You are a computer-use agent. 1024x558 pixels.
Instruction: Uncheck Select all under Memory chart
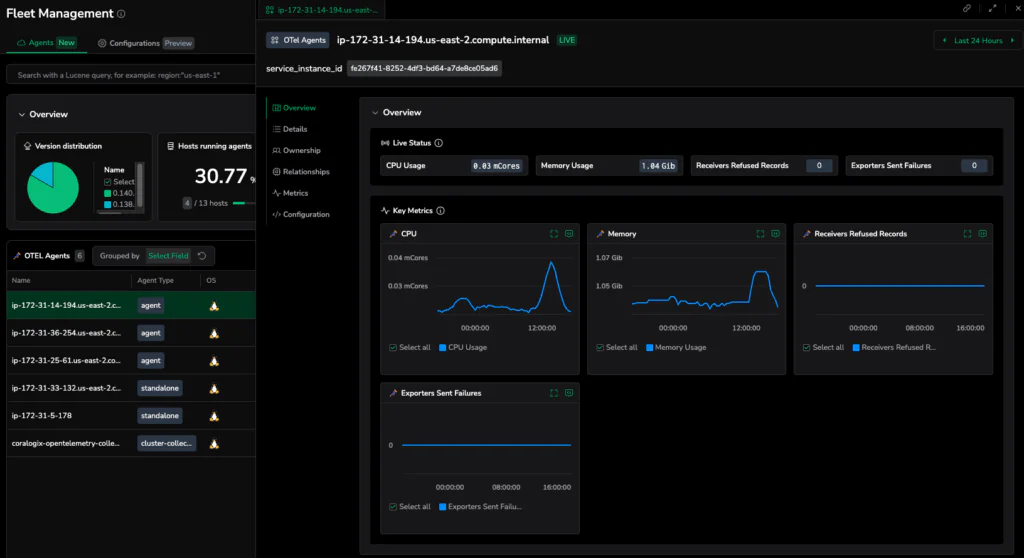click(x=601, y=347)
